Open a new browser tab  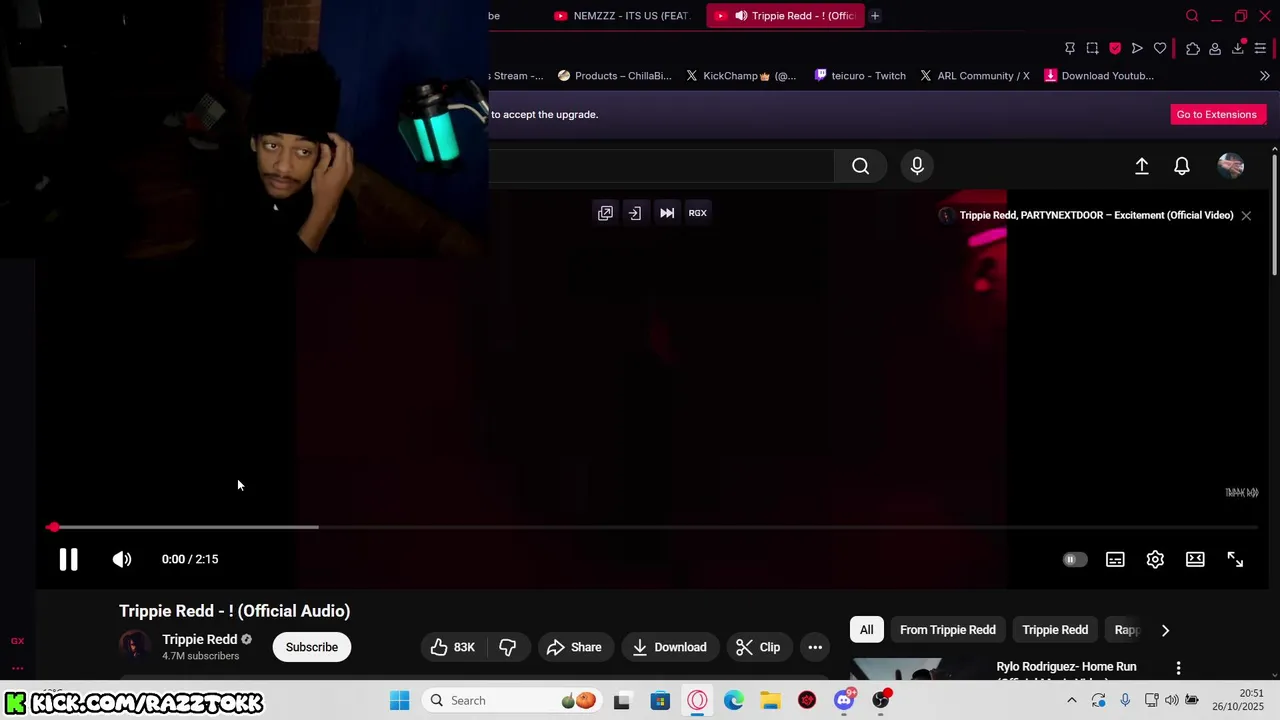point(875,16)
